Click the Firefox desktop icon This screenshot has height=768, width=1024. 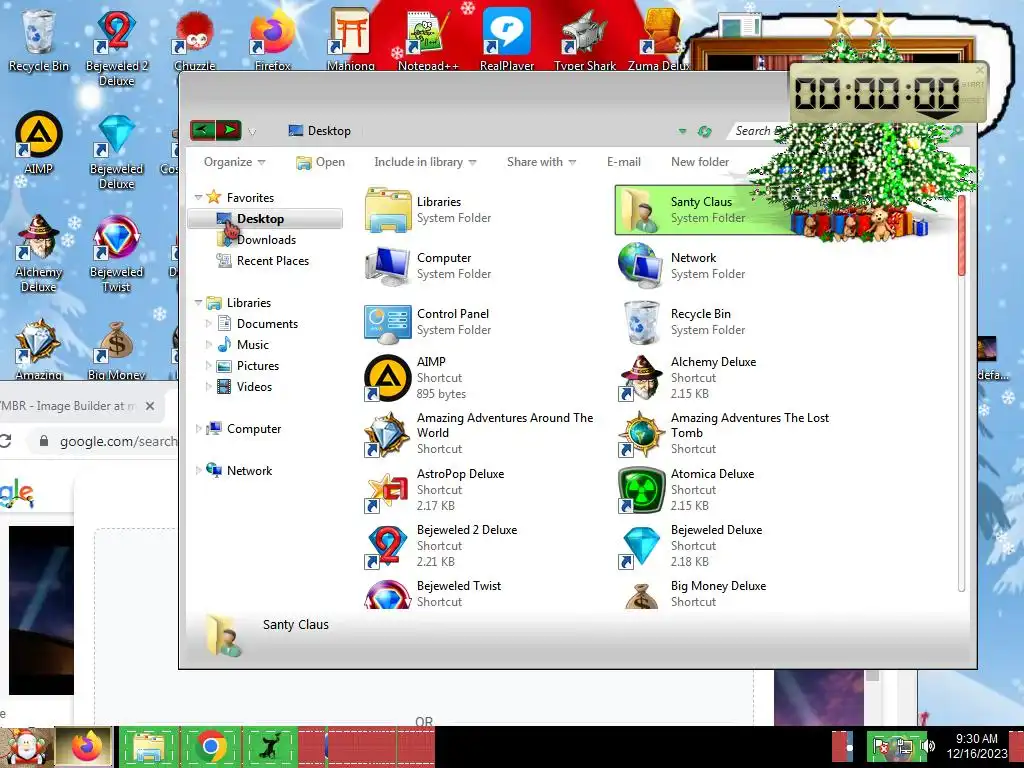pos(273,40)
